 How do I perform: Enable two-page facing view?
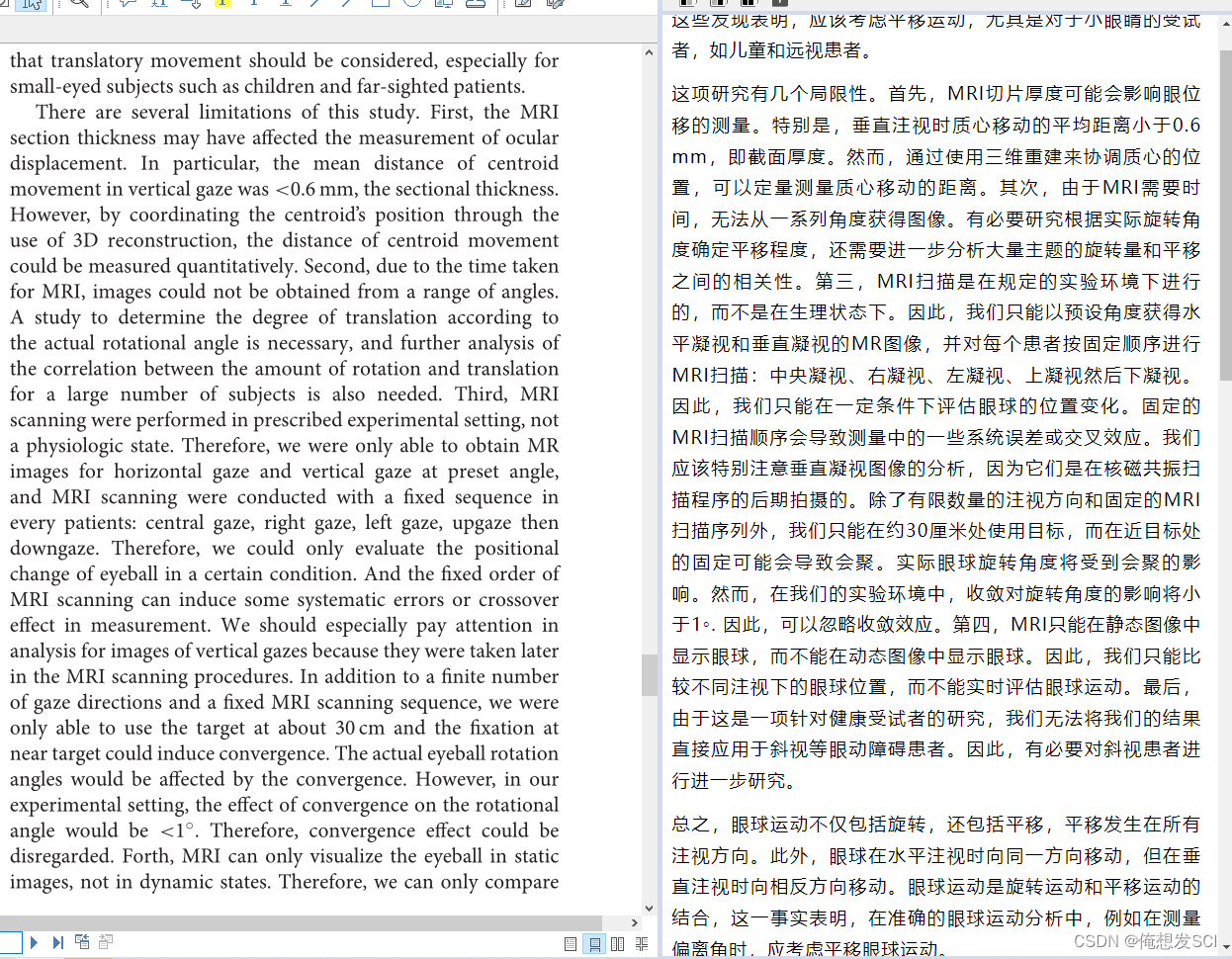618,944
